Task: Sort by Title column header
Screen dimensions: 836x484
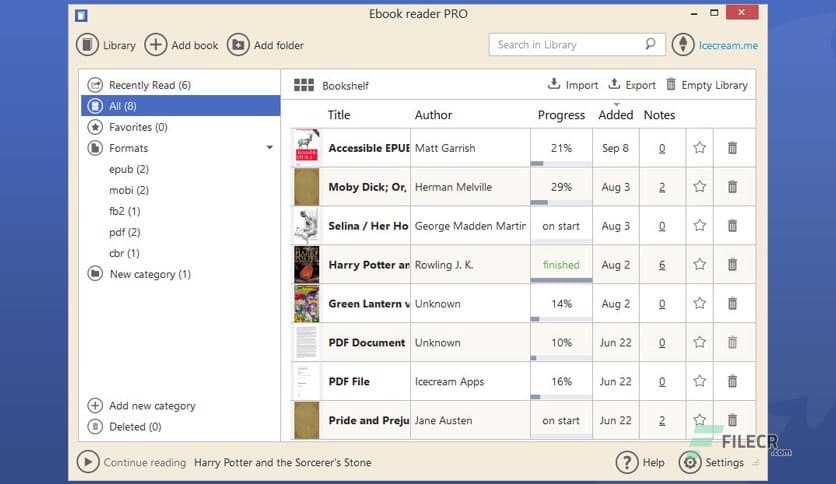Action: [x=339, y=115]
